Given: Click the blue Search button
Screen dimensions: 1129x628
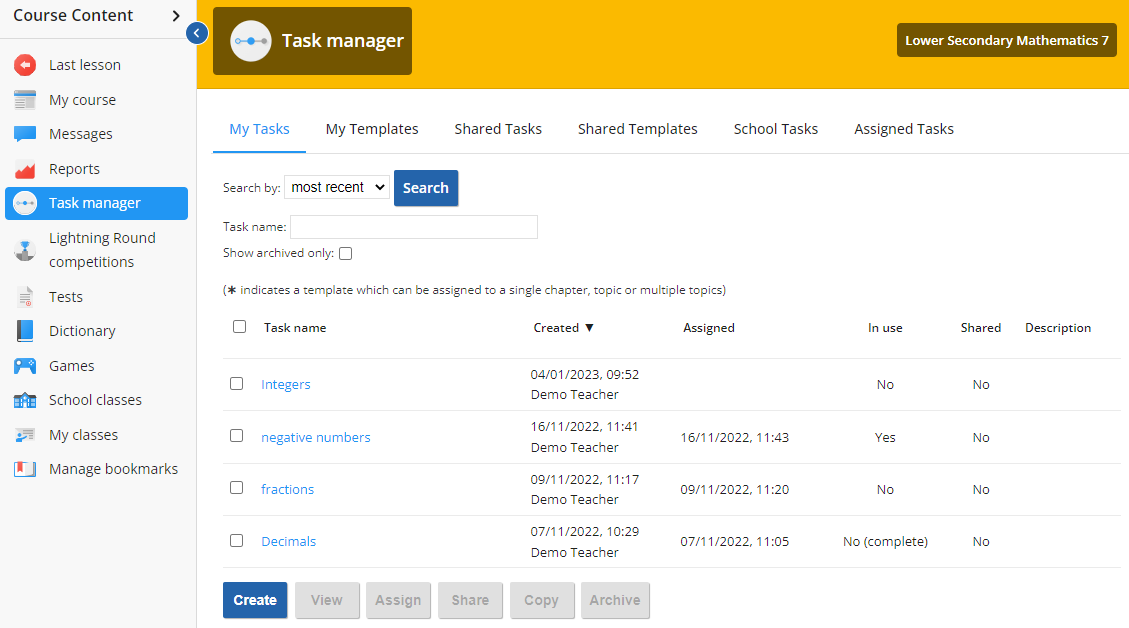Looking at the screenshot, I should point(426,188).
